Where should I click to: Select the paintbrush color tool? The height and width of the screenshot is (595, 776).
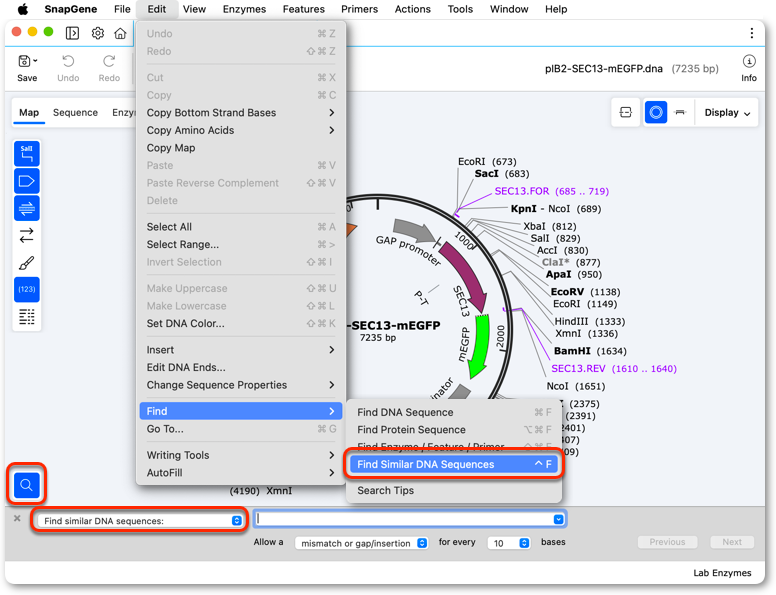tap(27, 262)
